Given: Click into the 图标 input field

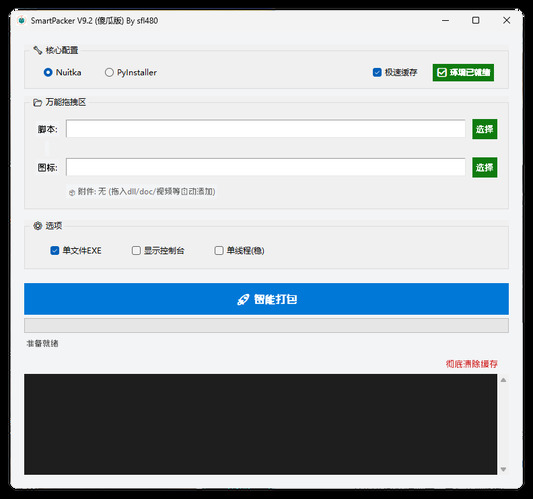Looking at the screenshot, I should pos(265,167).
